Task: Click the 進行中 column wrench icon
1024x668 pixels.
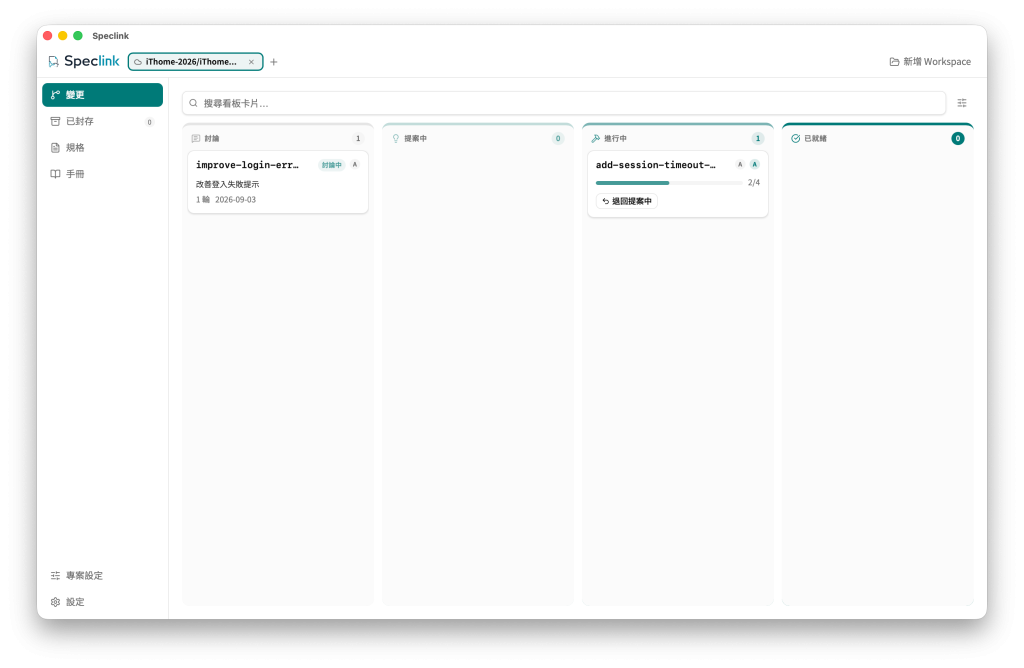Action: click(x=596, y=138)
